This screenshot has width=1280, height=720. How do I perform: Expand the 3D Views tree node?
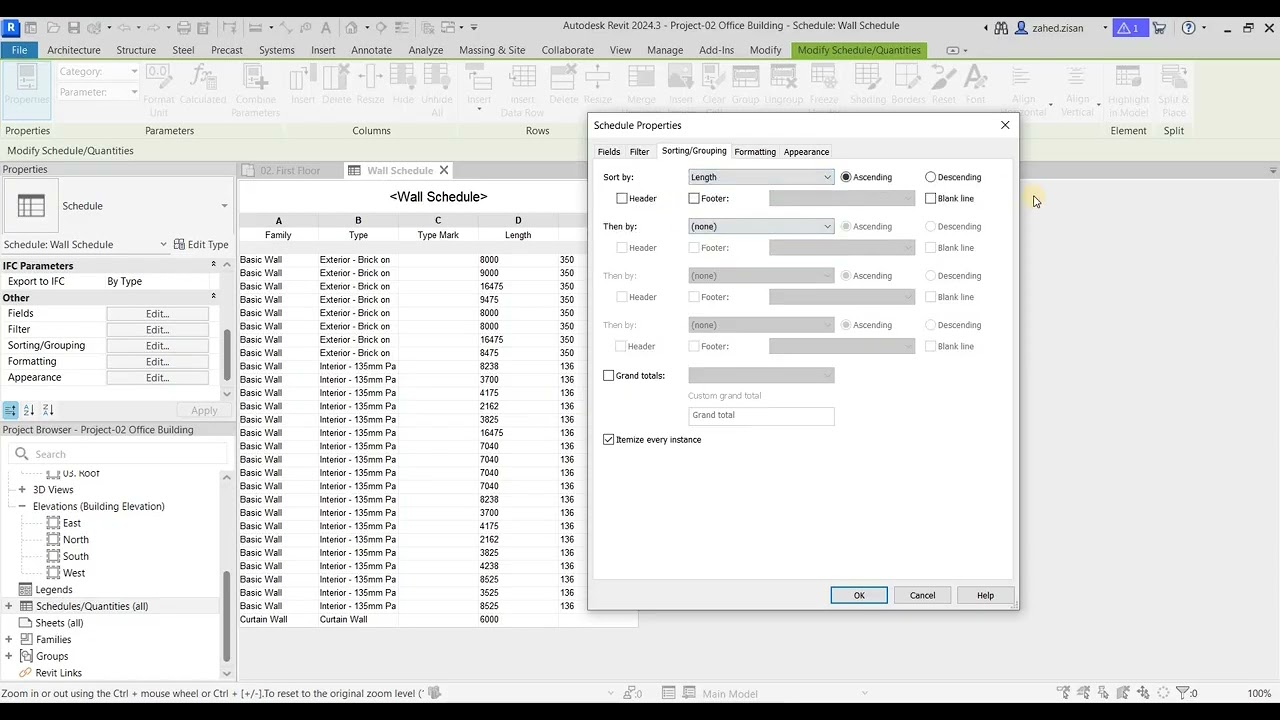[x=22, y=489]
